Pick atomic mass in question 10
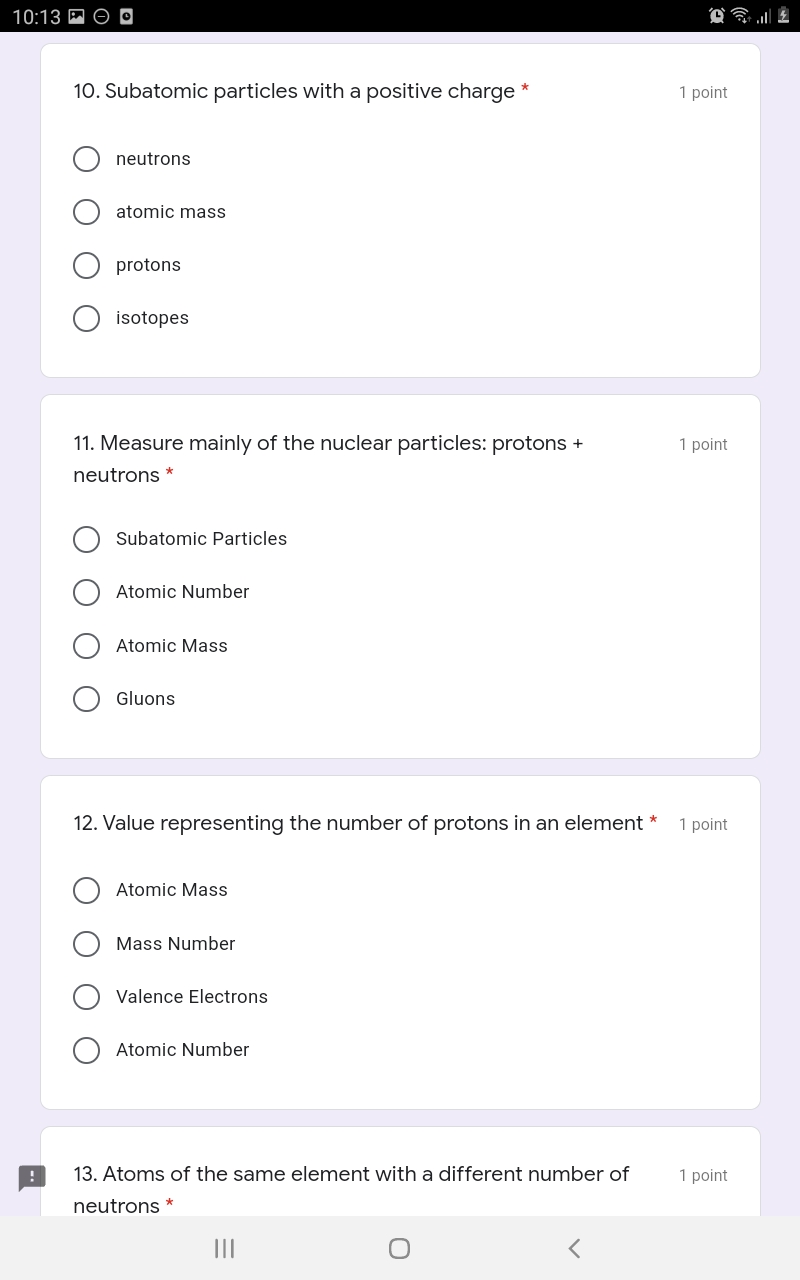Image resolution: width=800 pixels, height=1280 pixels. pos(87,212)
